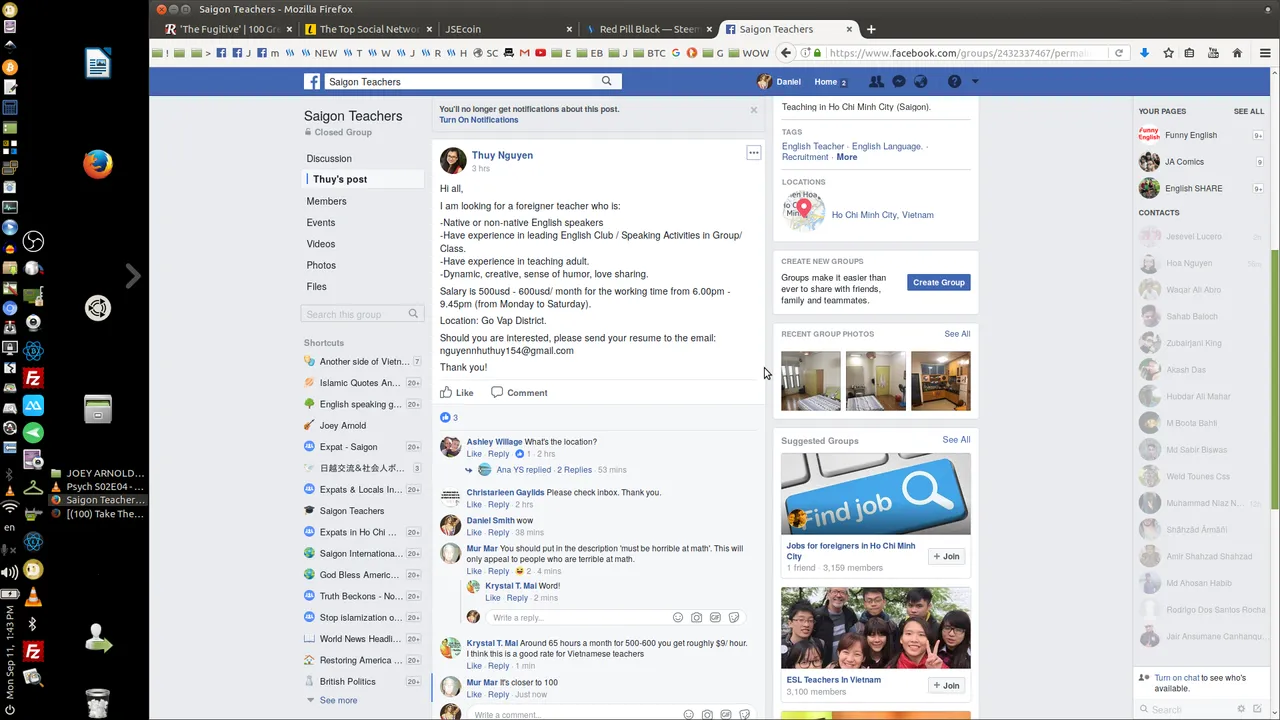
Task: Open post options ellipsis on Thuy's post
Action: 754,153
